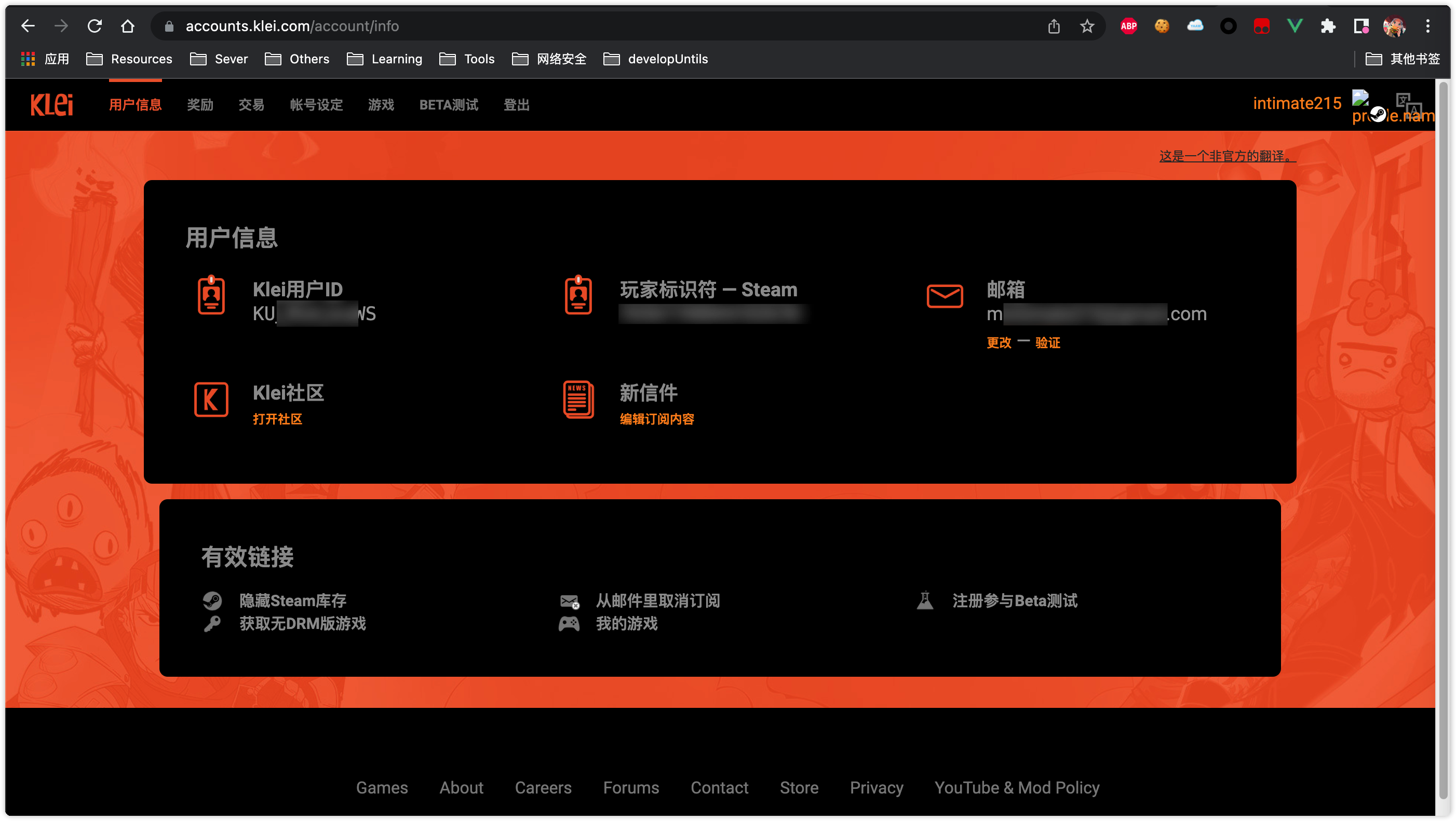
Task: Click the Klei community K icon
Action: click(211, 400)
